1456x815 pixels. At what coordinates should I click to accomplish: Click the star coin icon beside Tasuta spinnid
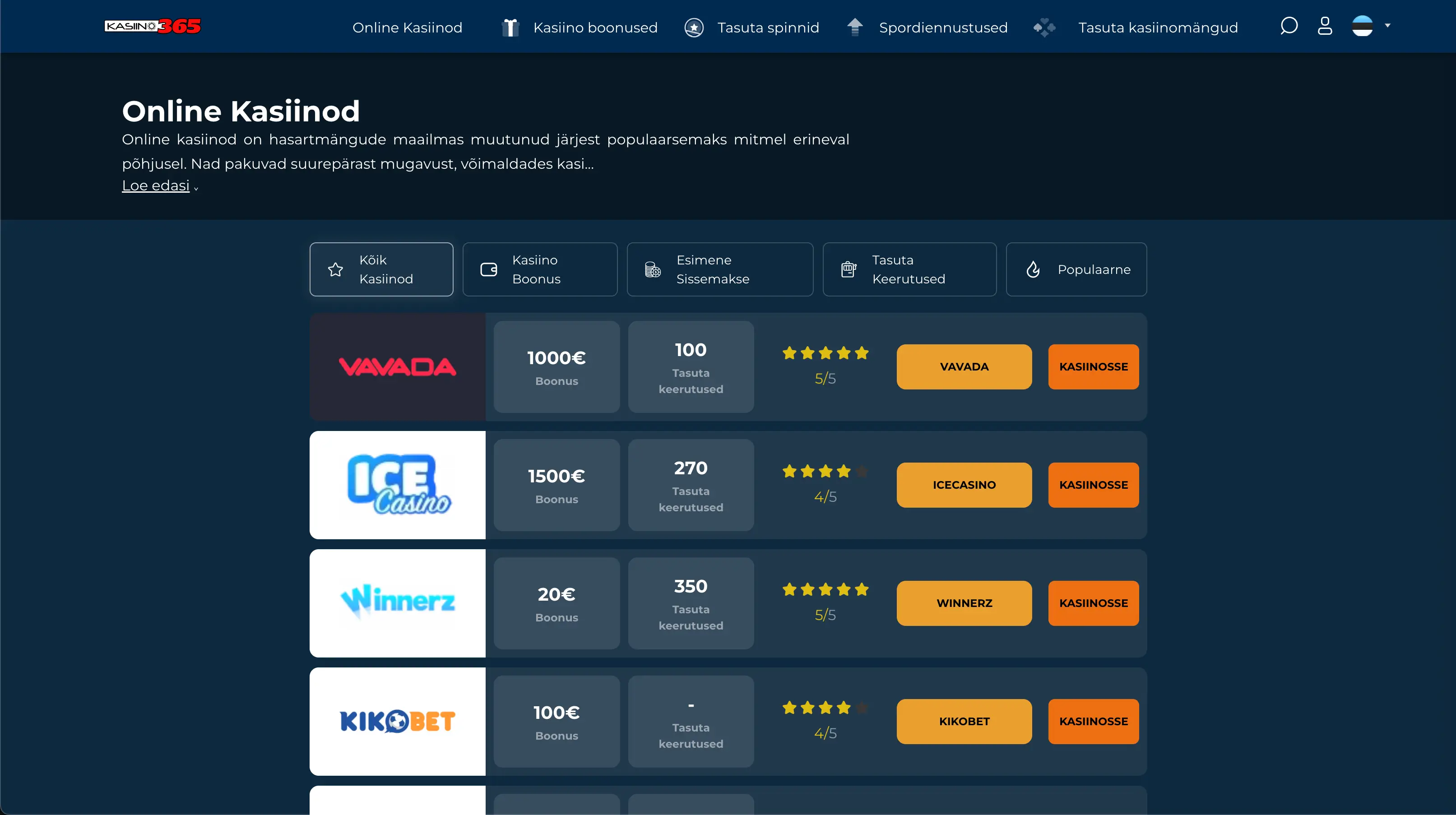[694, 27]
